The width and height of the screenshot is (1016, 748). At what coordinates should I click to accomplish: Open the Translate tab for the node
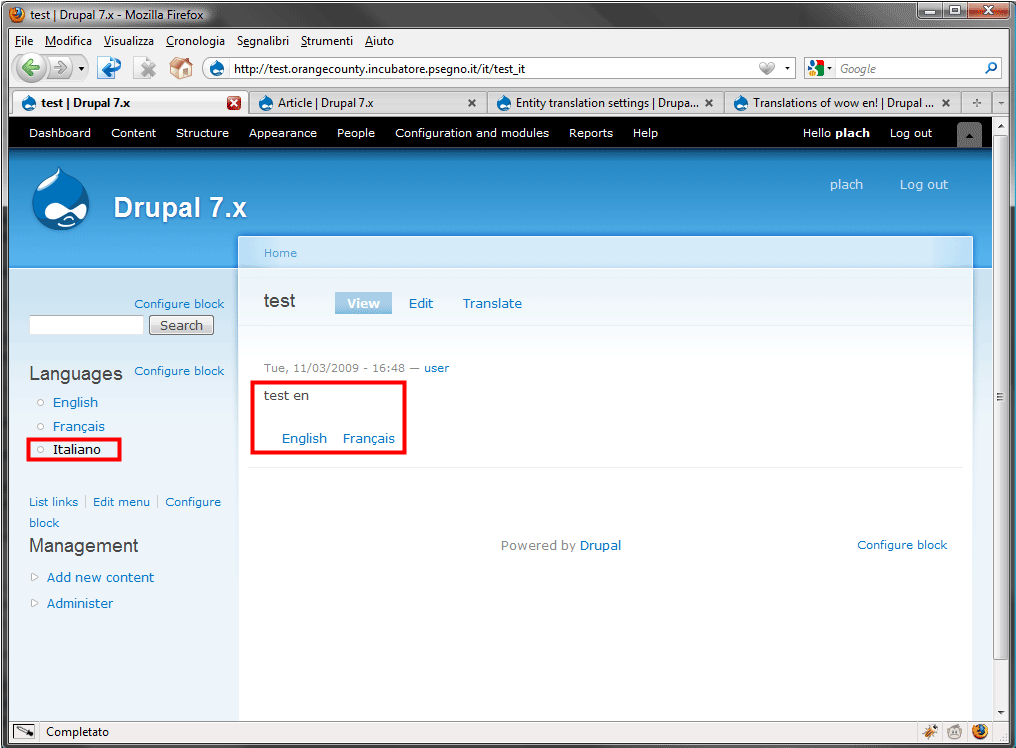(492, 303)
